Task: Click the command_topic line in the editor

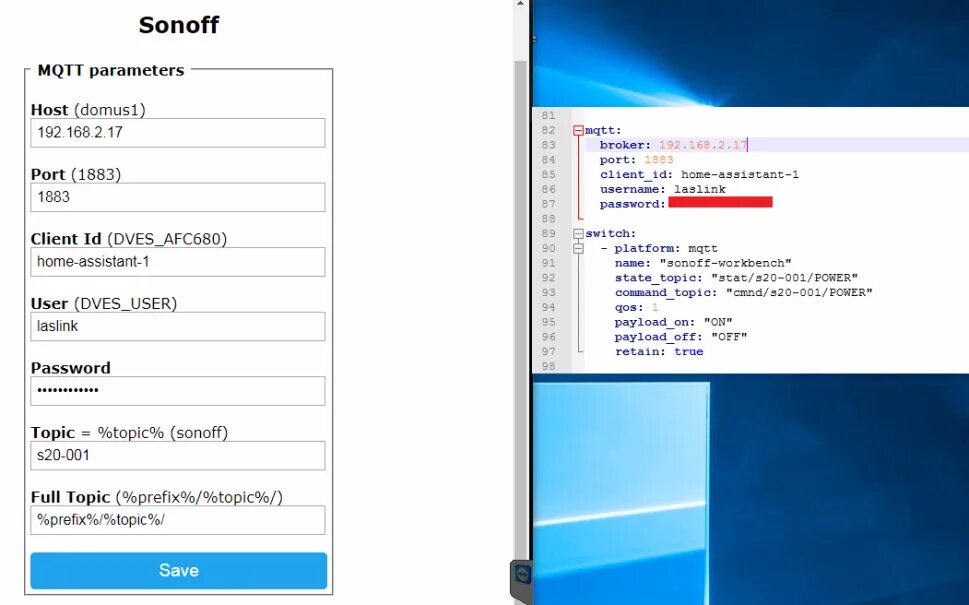Action: pyautogui.click(x=743, y=292)
